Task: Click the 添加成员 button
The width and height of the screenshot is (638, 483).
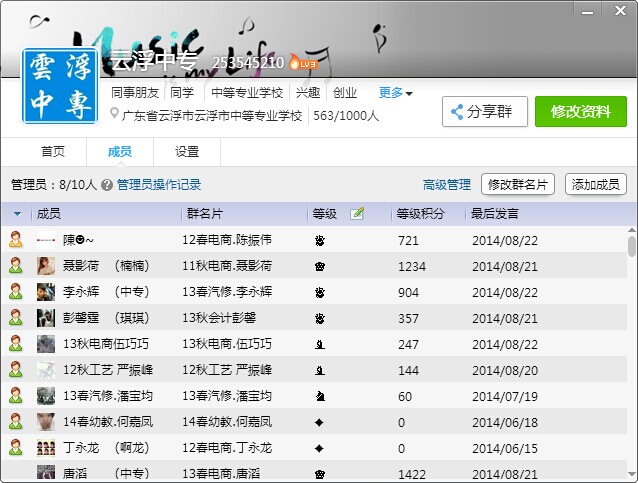Action: coord(595,184)
